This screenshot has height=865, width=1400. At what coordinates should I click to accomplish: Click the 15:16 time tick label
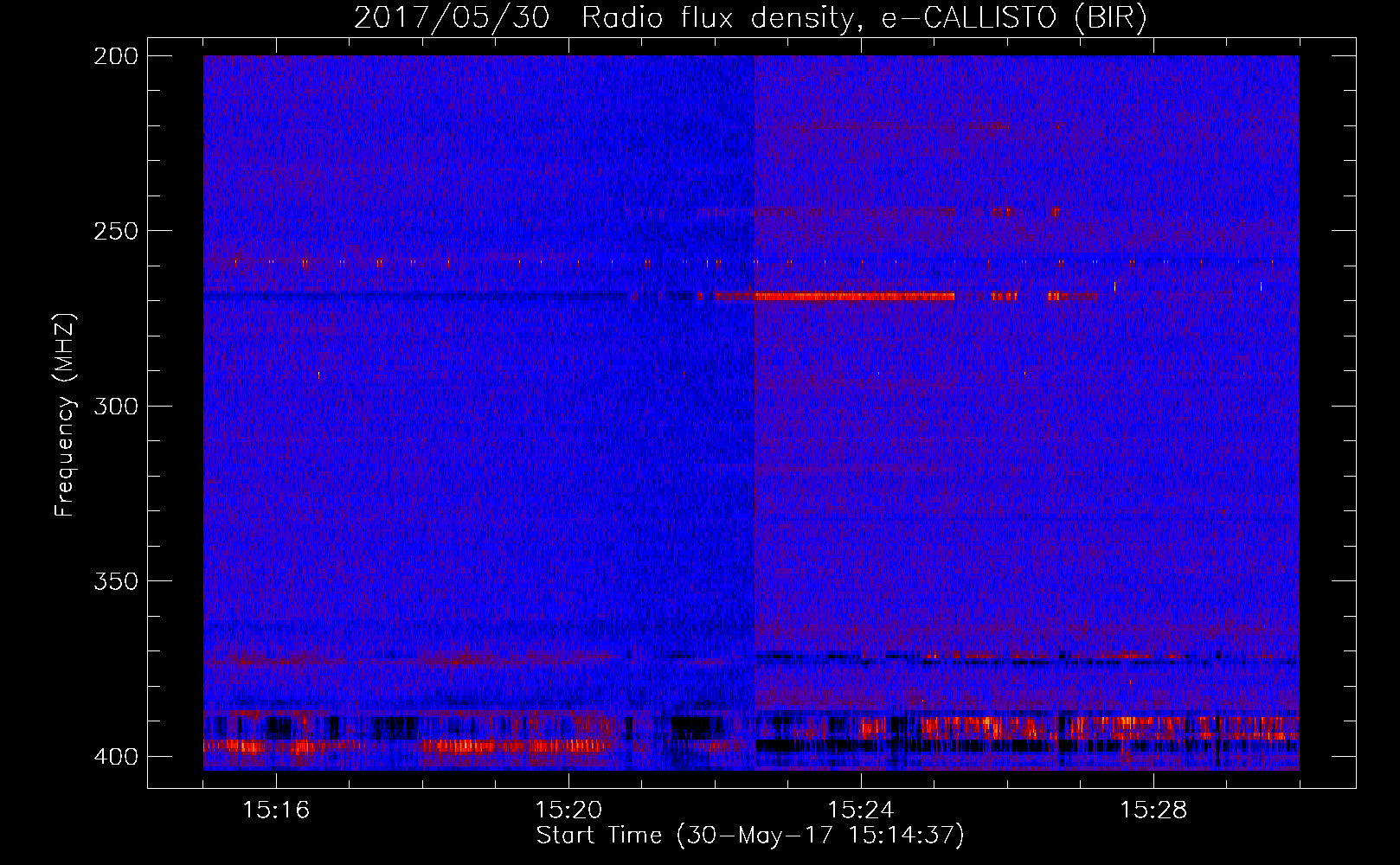tap(276, 810)
